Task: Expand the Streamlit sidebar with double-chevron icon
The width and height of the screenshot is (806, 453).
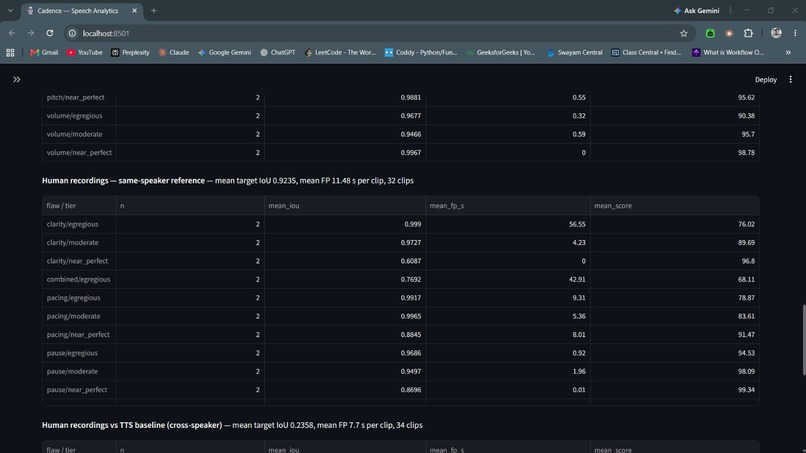Action: click(16, 80)
